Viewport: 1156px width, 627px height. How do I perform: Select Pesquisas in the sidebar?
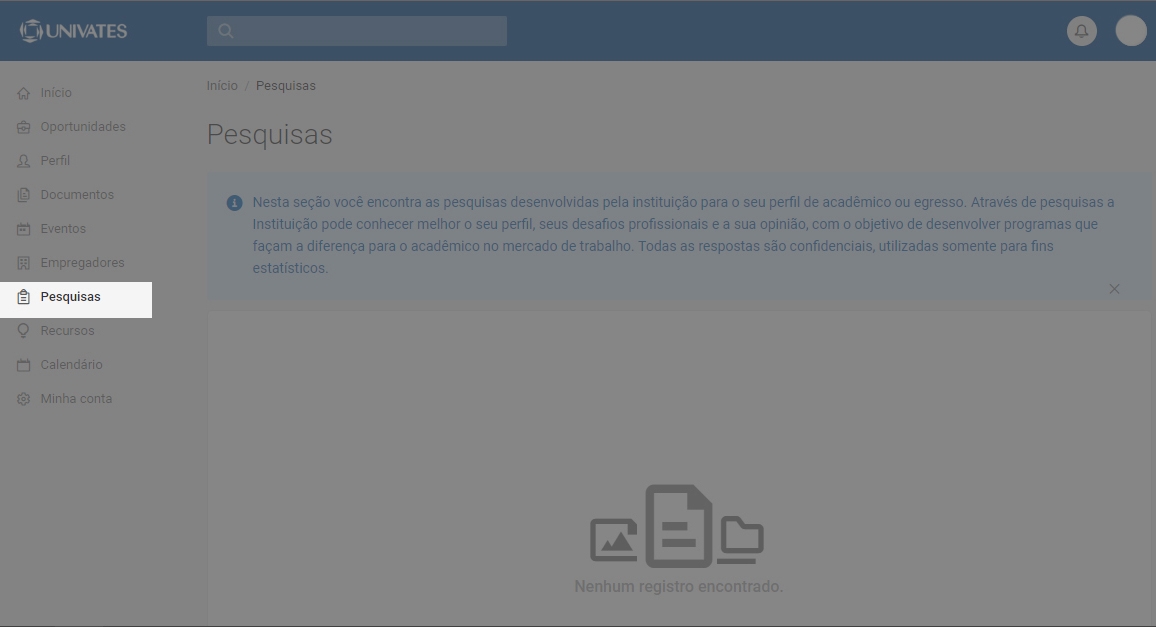(70, 297)
